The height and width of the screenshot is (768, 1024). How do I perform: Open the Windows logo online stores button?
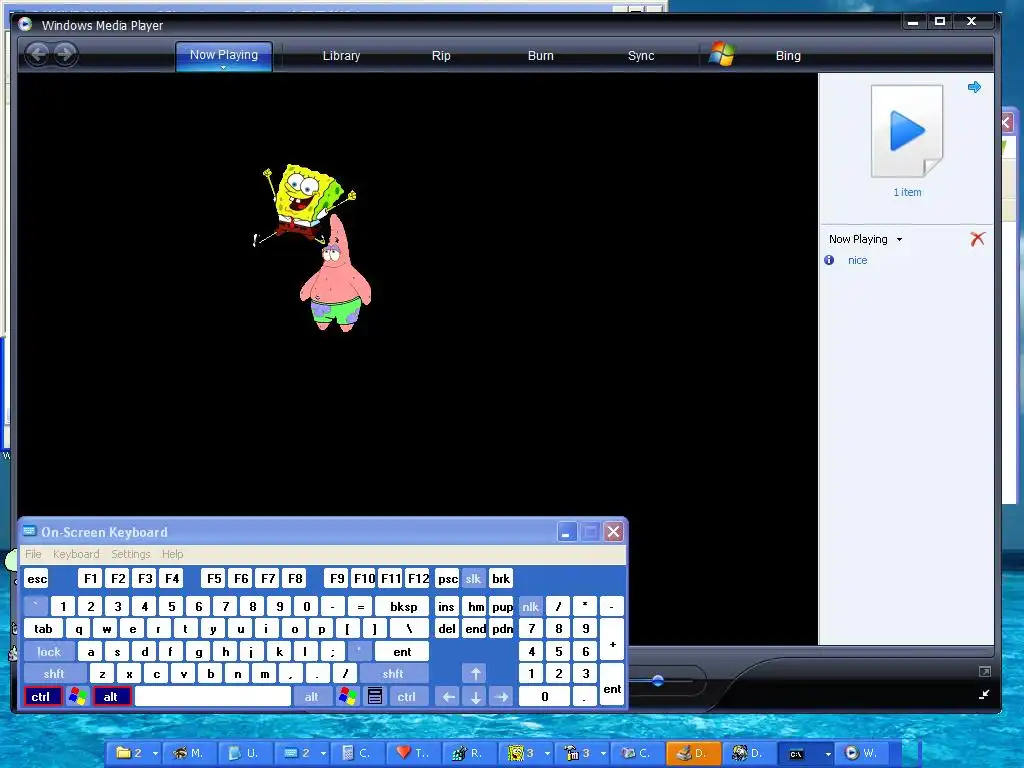(722, 54)
